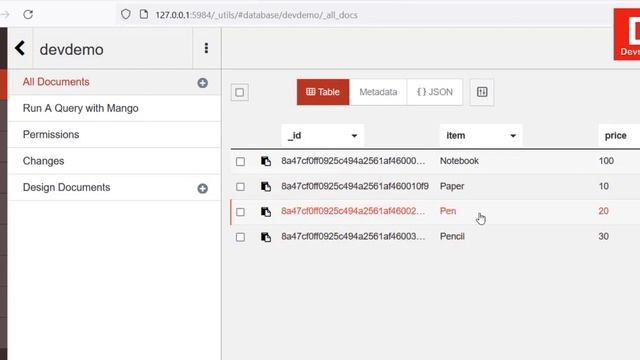Open the item column dropdown
The image size is (640, 360).
point(481,136)
